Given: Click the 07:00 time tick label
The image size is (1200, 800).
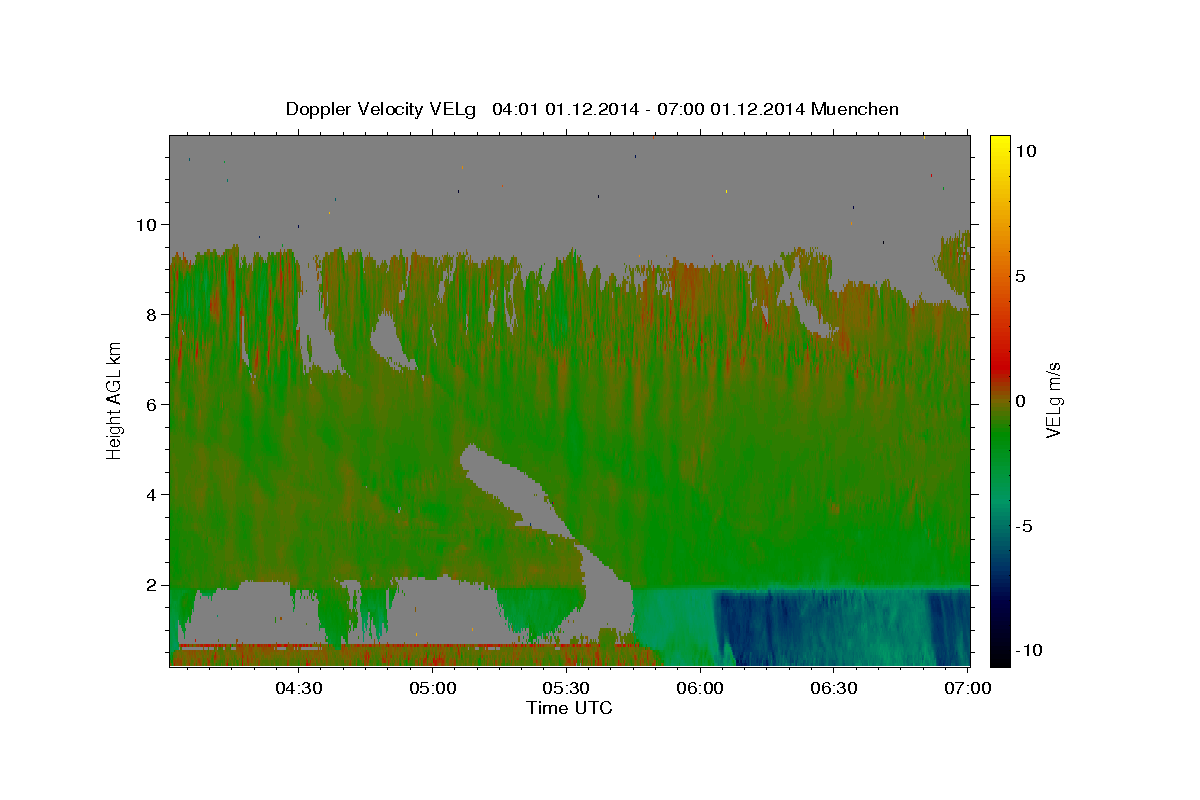Looking at the screenshot, I should pos(967,688).
